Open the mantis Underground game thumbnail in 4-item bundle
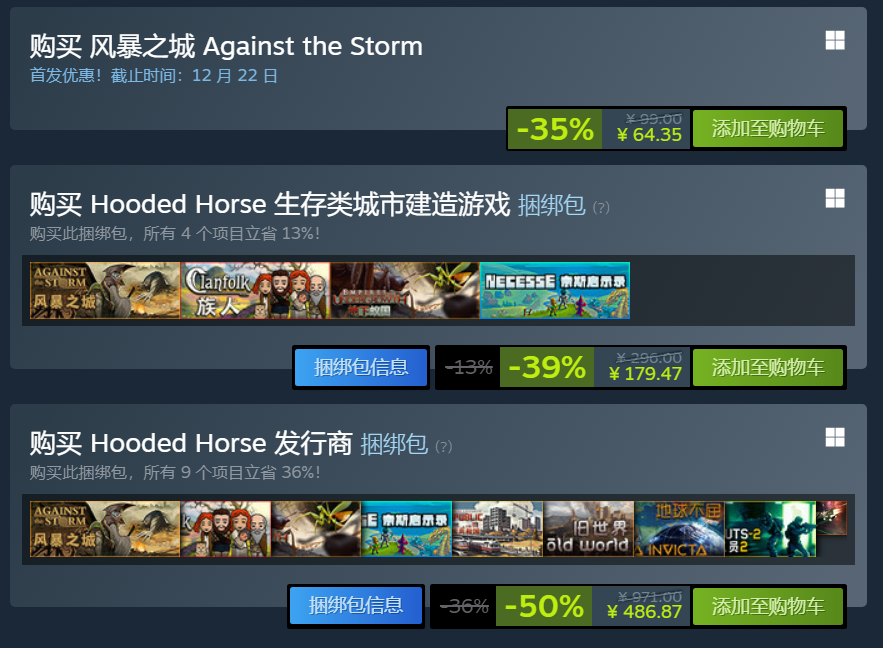 click(405, 291)
